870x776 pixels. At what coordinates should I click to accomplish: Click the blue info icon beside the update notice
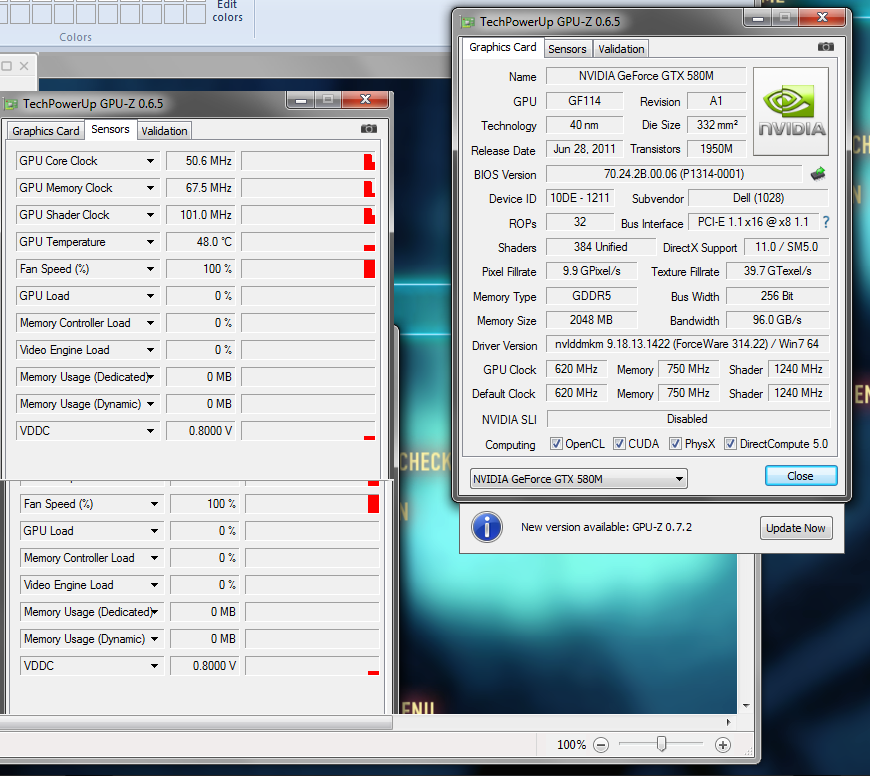coord(487,527)
